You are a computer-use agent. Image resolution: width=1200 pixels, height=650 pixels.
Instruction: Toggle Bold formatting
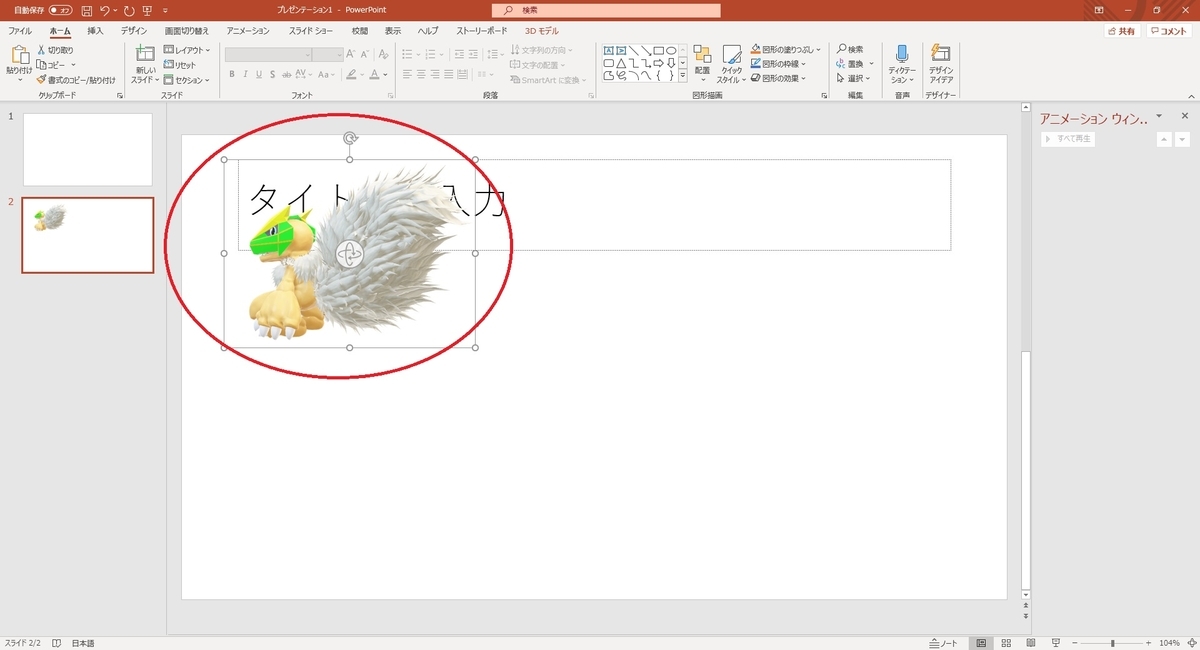point(231,74)
